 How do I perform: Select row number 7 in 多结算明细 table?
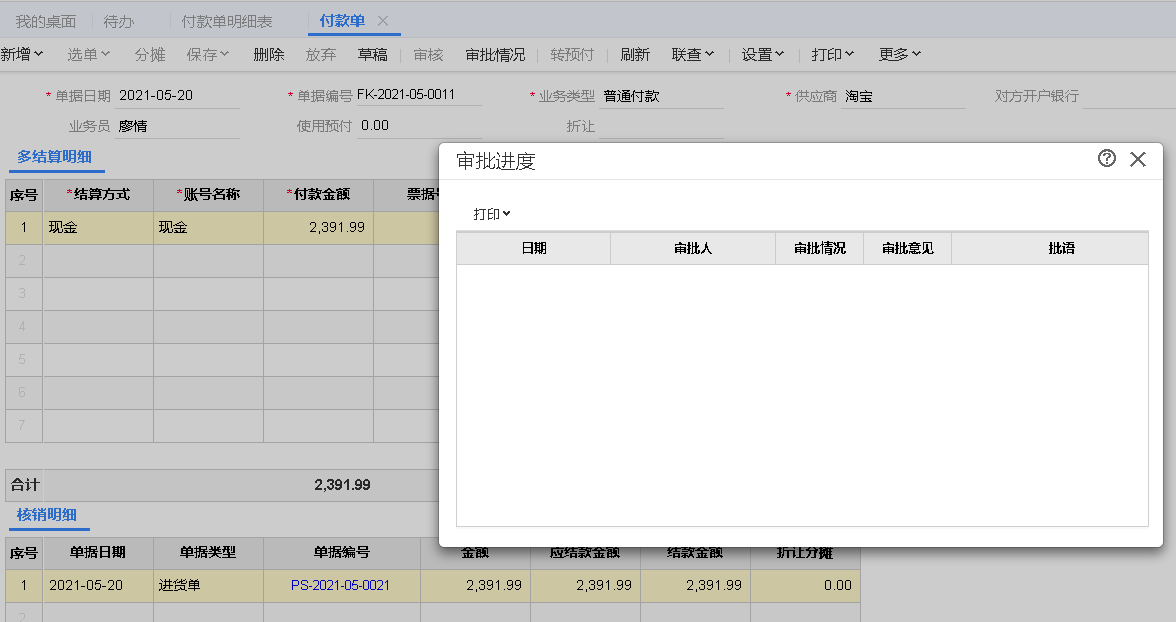pos(22,425)
